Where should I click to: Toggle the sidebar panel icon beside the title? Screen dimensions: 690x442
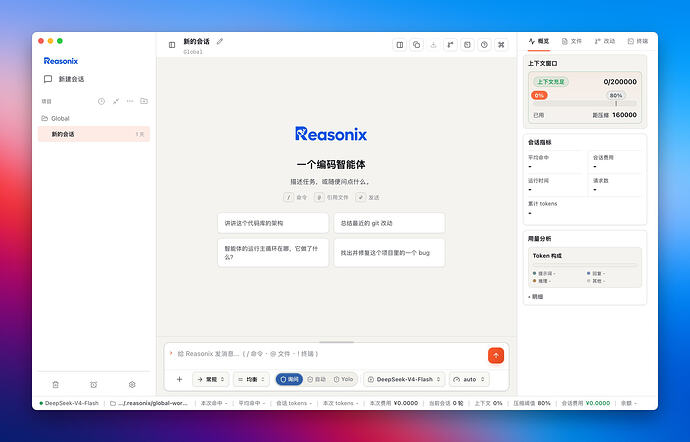point(172,45)
